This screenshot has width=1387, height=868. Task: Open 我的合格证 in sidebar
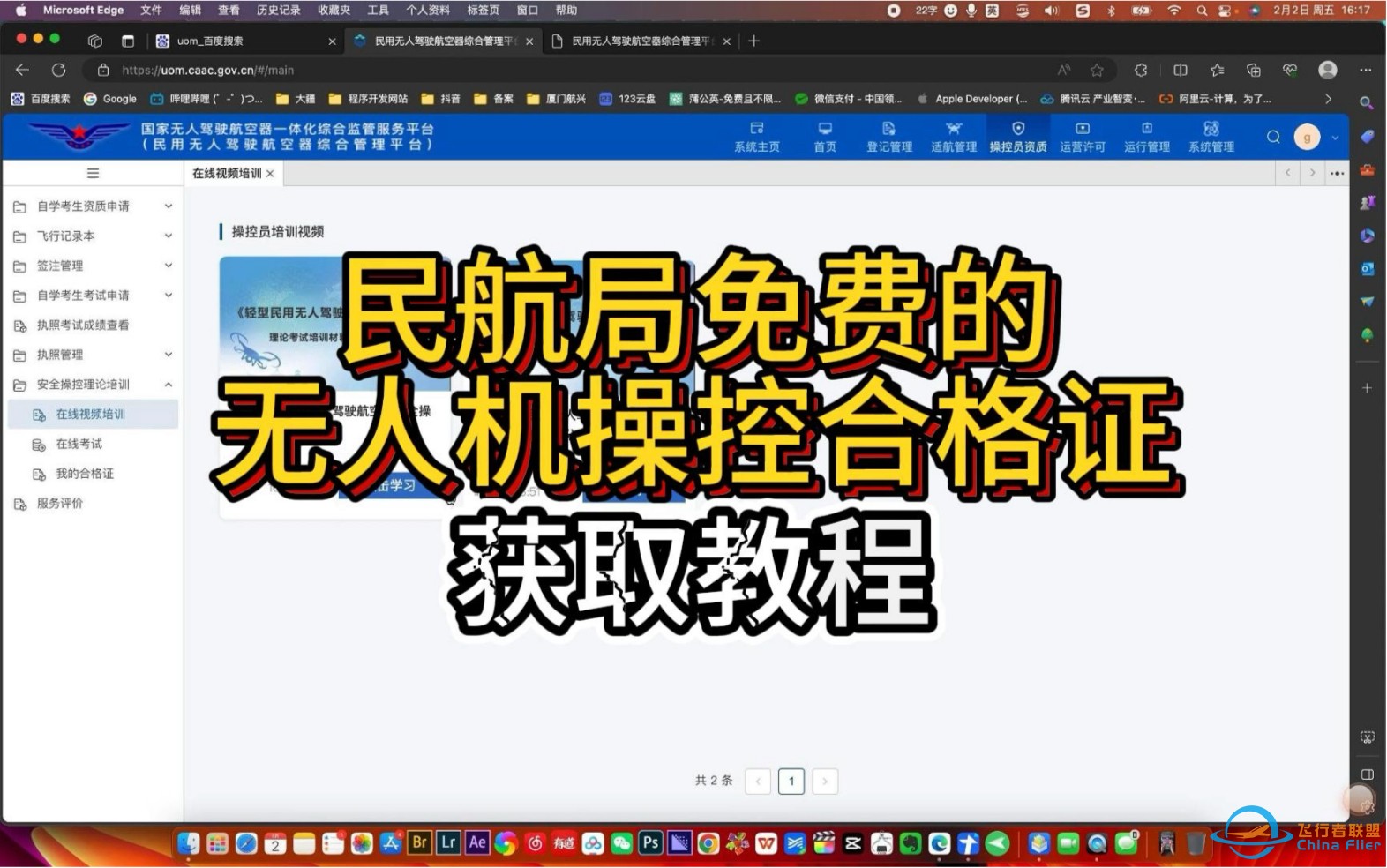click(93, 474)
